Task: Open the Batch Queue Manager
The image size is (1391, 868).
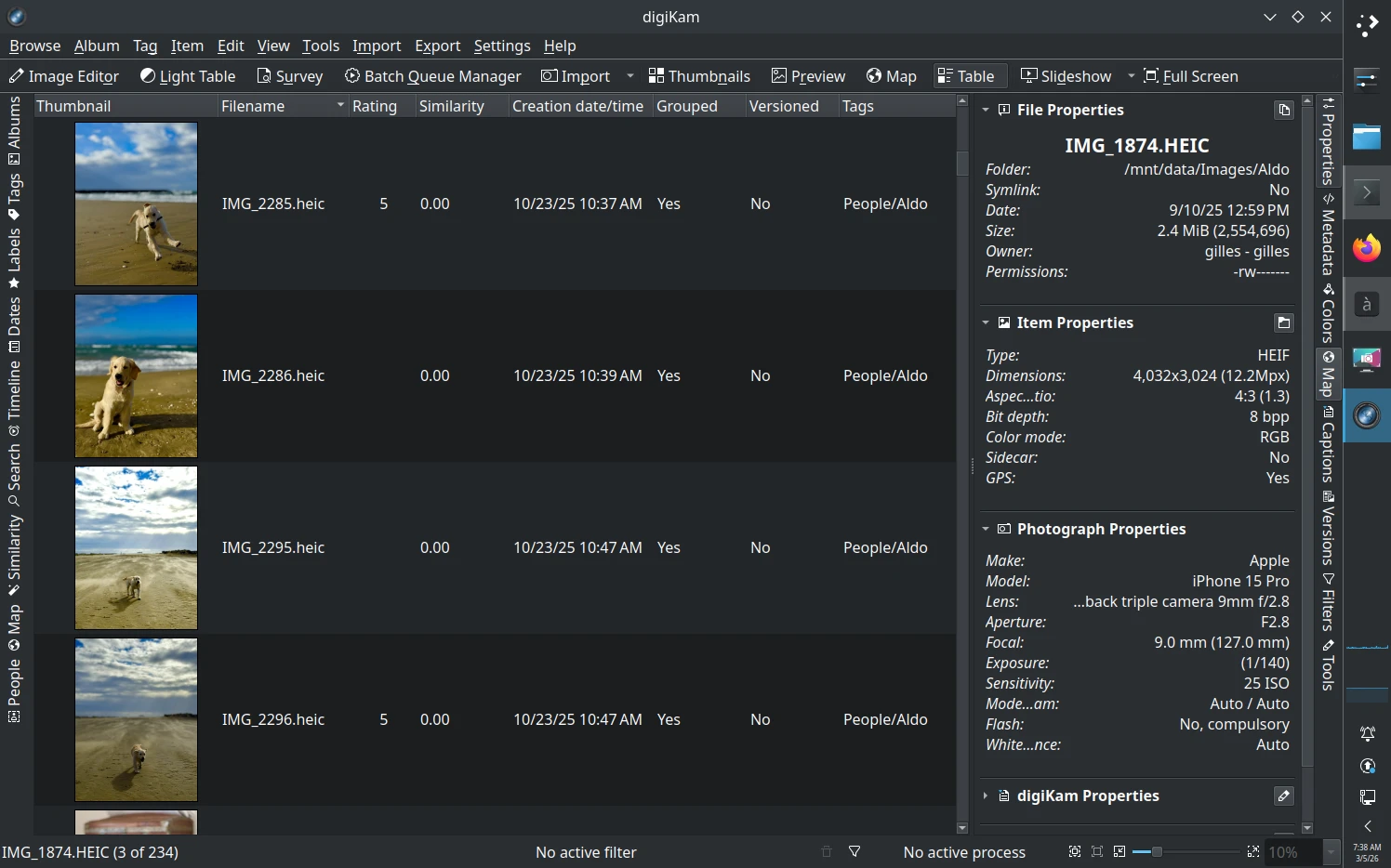Action: click(x=432, y=75)
